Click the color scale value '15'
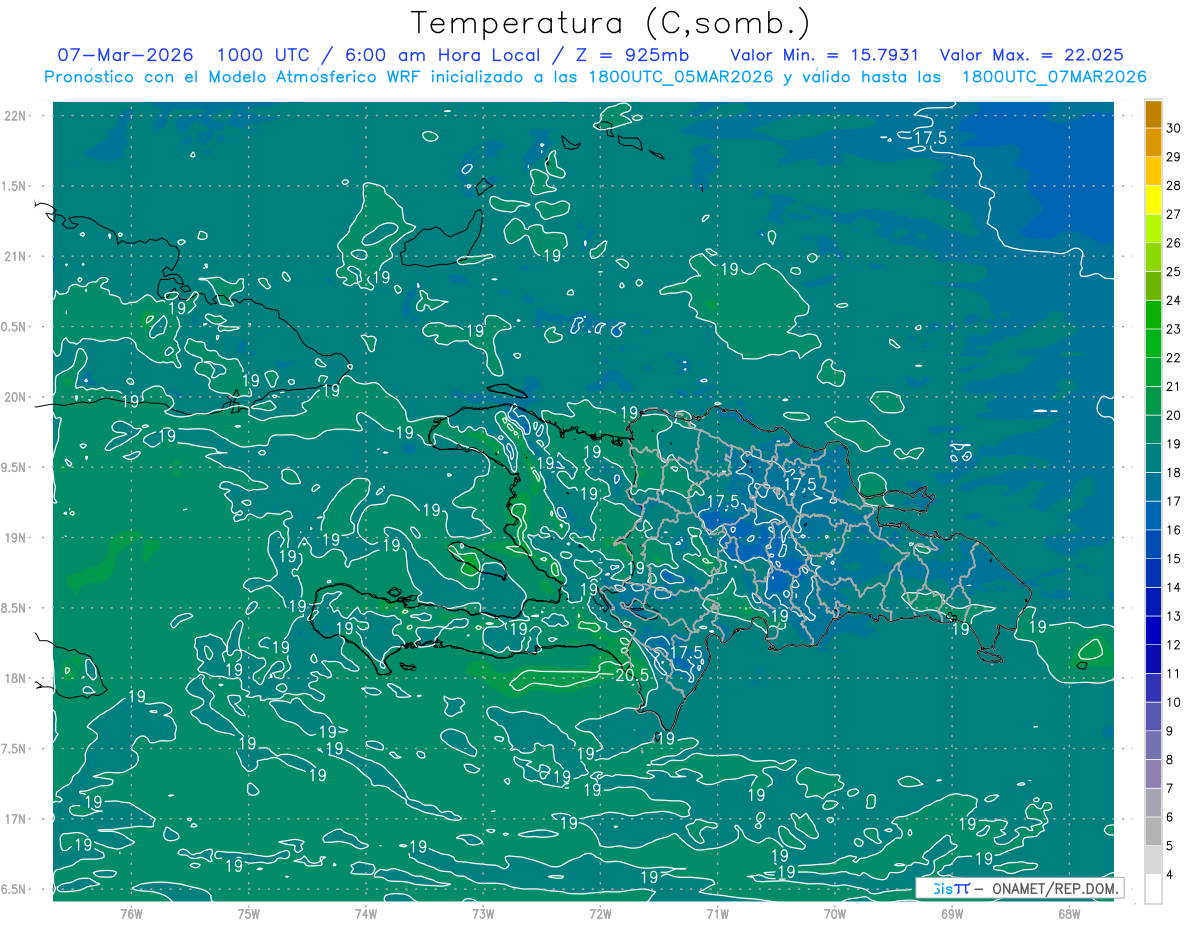 (1174, 559)
